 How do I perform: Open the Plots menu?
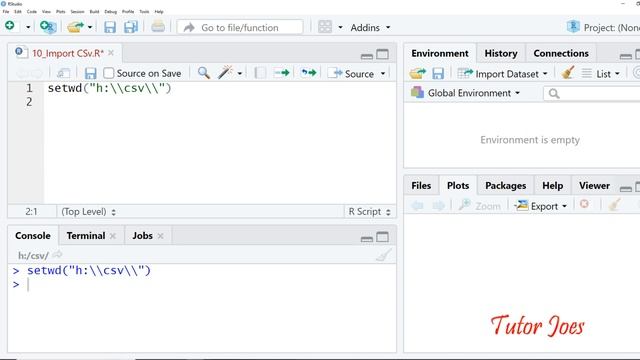[x=60, y=11]
